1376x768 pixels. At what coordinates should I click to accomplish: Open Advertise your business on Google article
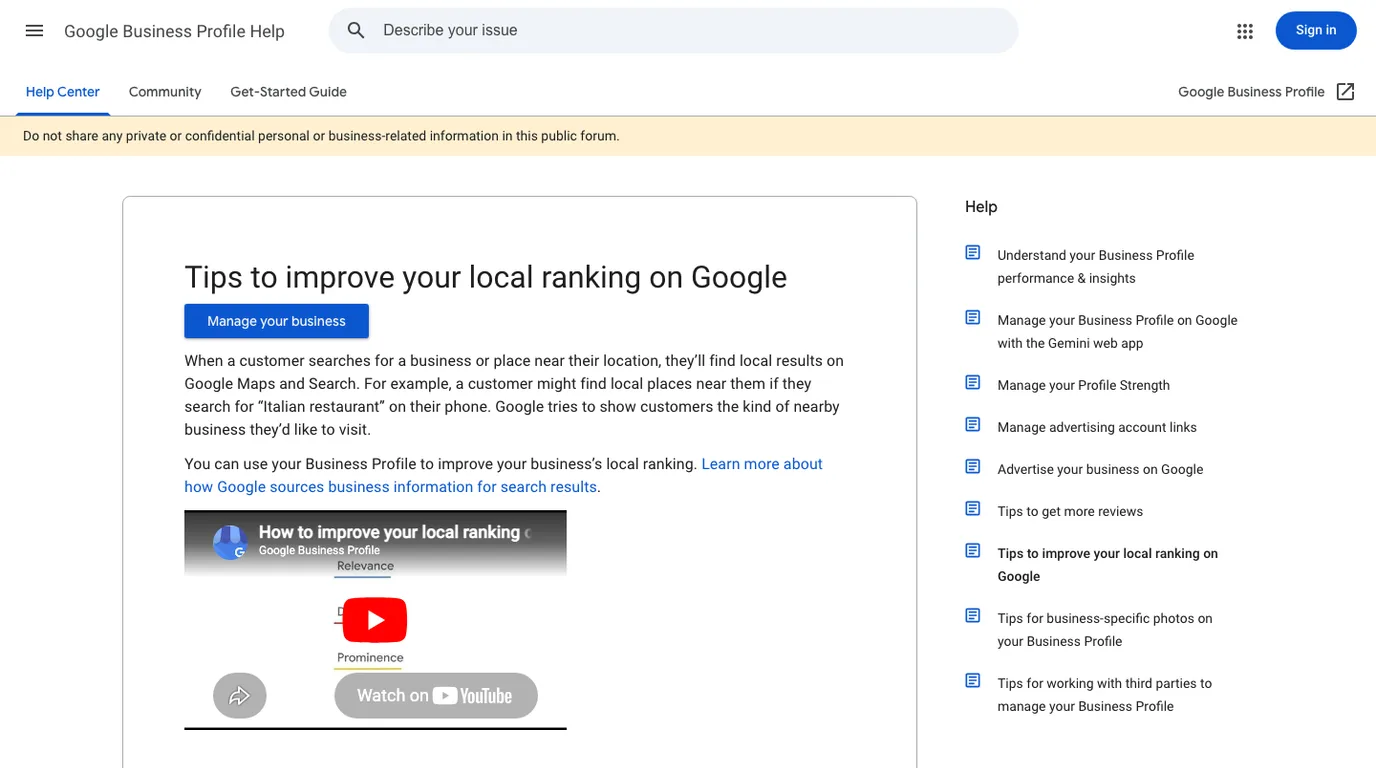pyautogui.click(x=1100, y=469)
